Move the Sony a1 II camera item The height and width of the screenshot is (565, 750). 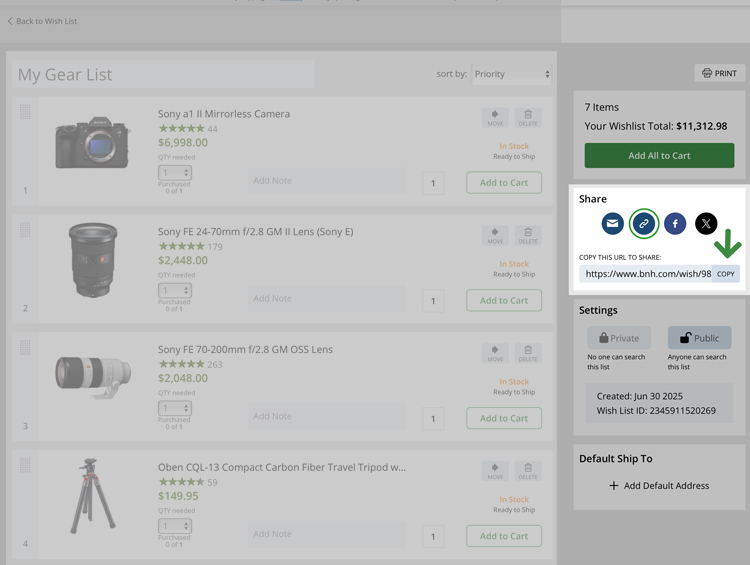pyautogui.click(x=495, y=117)
